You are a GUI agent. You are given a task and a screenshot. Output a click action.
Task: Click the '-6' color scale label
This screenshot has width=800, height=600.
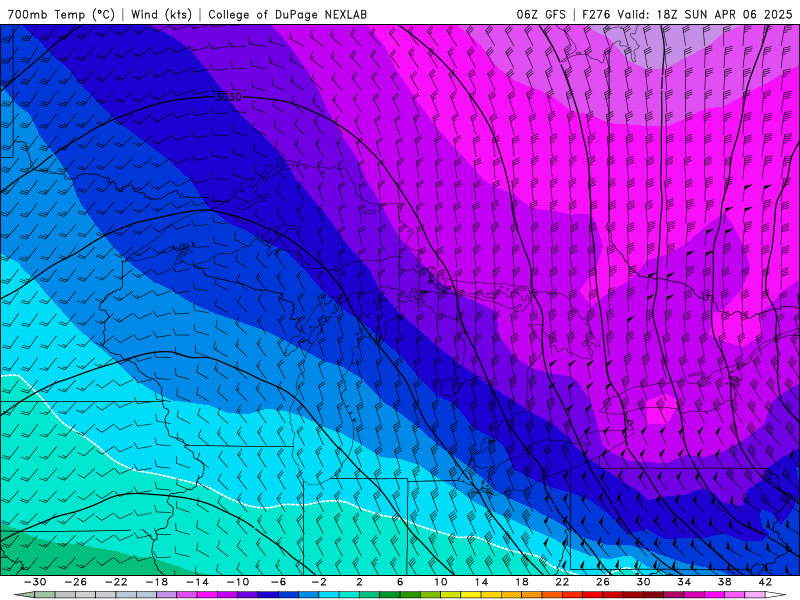coord(279,582)
